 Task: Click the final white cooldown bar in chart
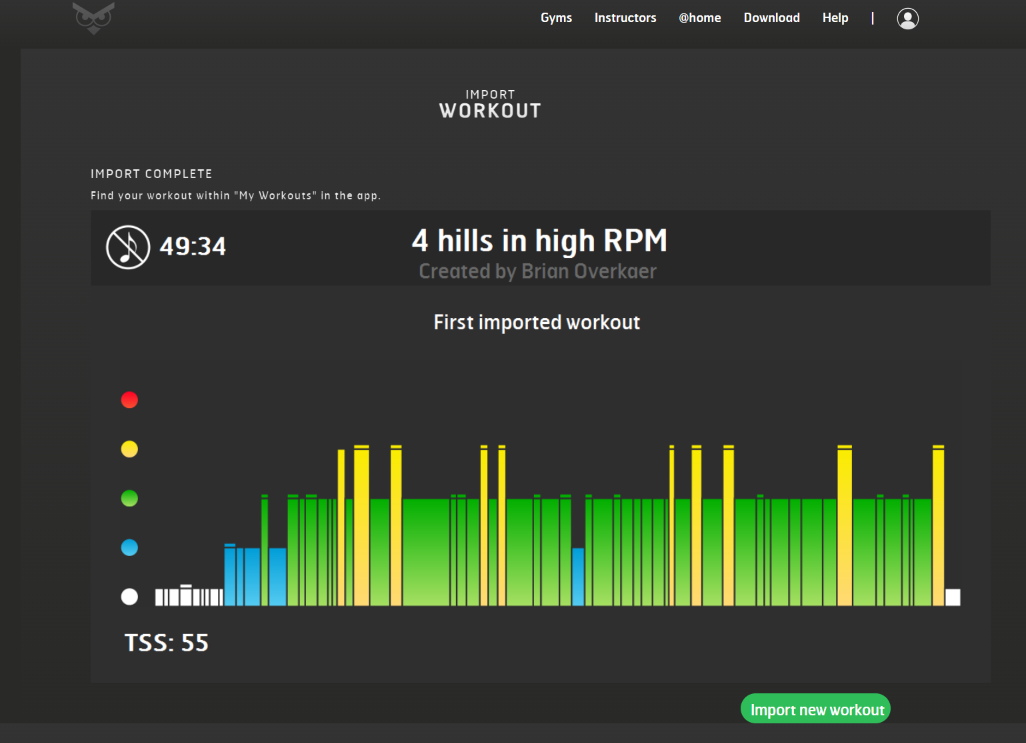(x=952, y=597)
